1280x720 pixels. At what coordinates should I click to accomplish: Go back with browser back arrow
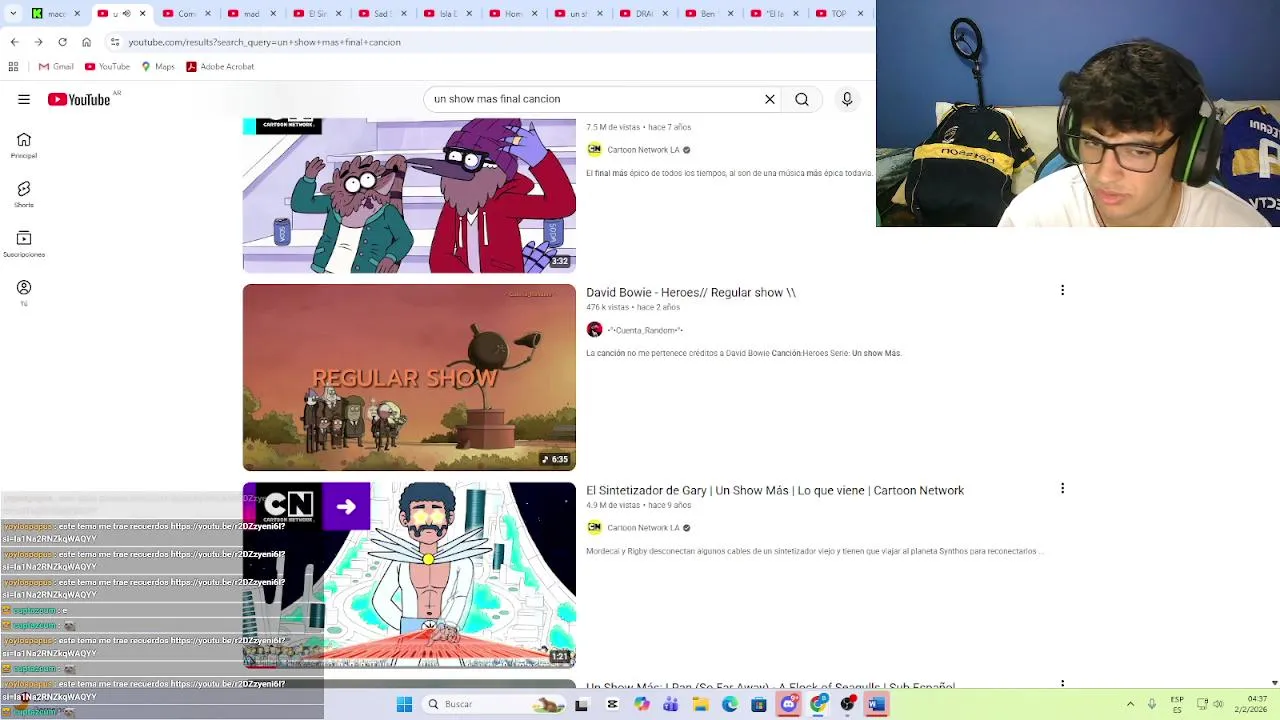point(14,42)
